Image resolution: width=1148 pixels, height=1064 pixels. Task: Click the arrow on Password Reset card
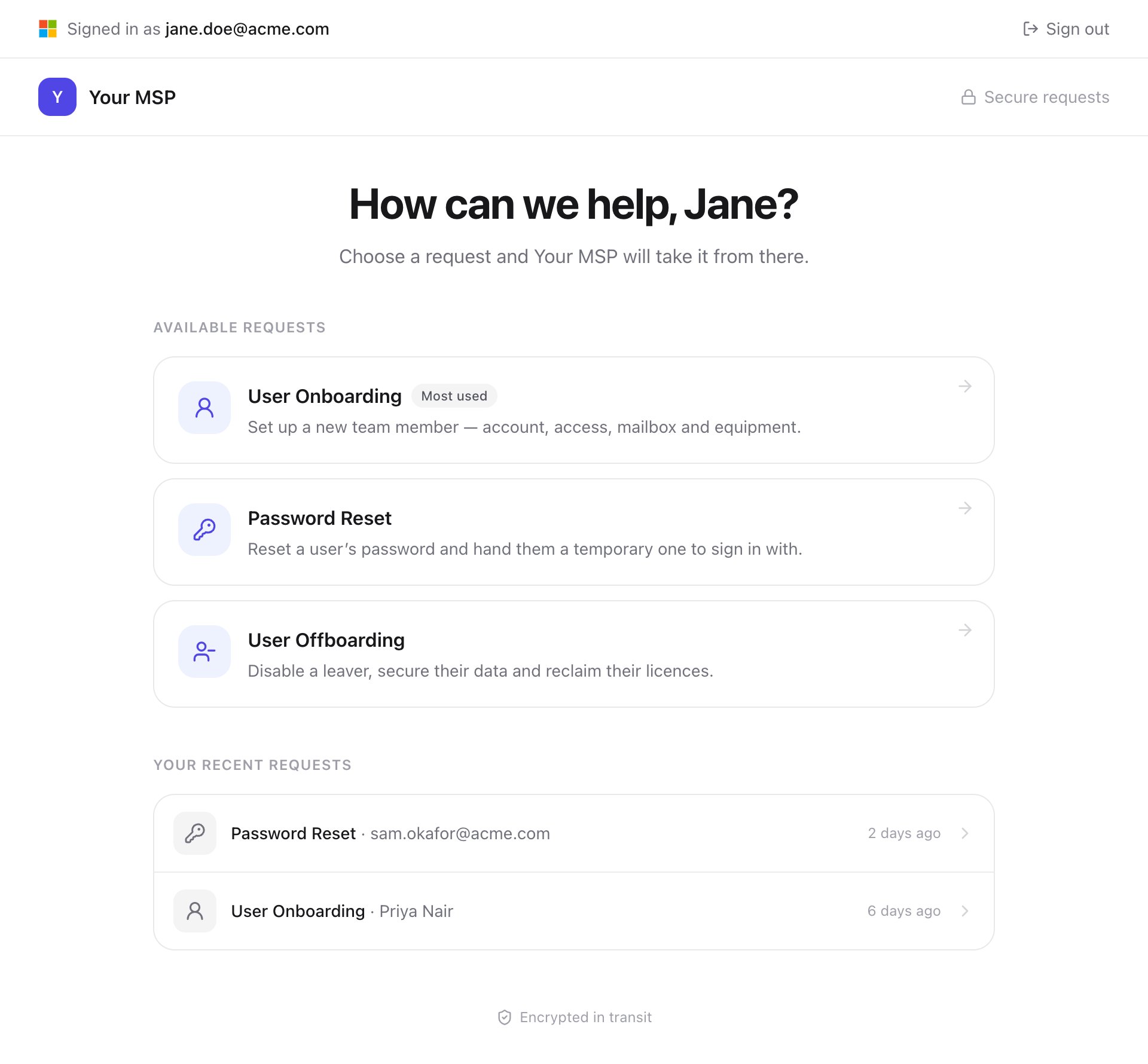click(x=965, y=508)
